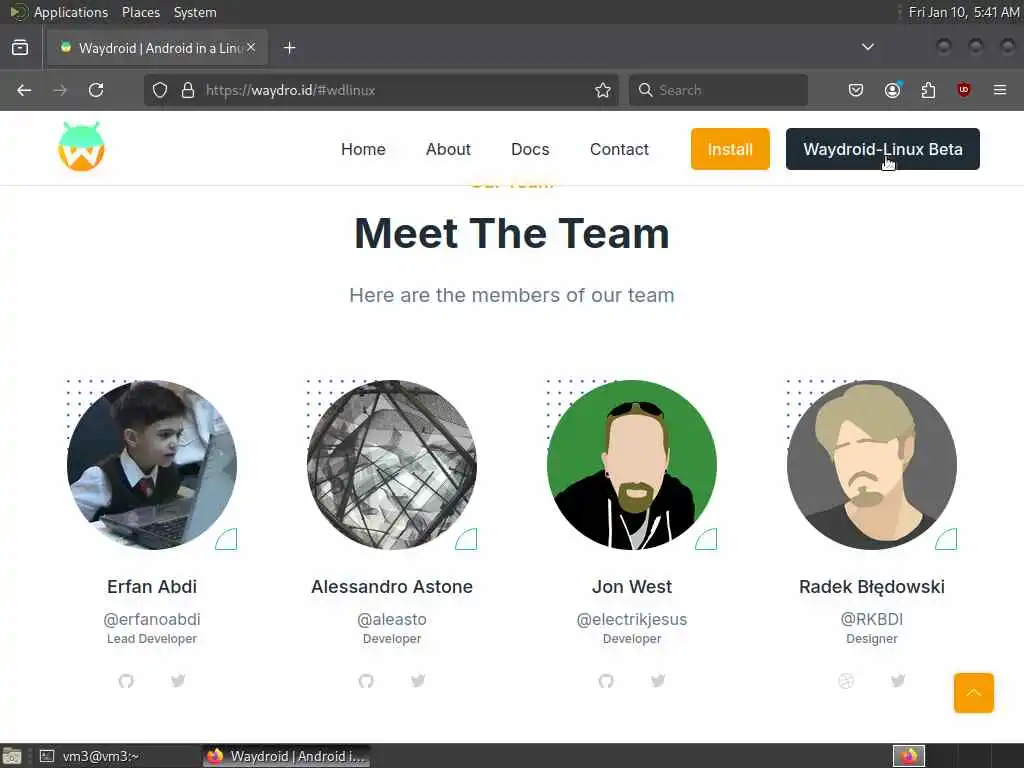The image size is (1024, 768).
Task: Open the Firefox hamburger application menu
Action: 1000,90
